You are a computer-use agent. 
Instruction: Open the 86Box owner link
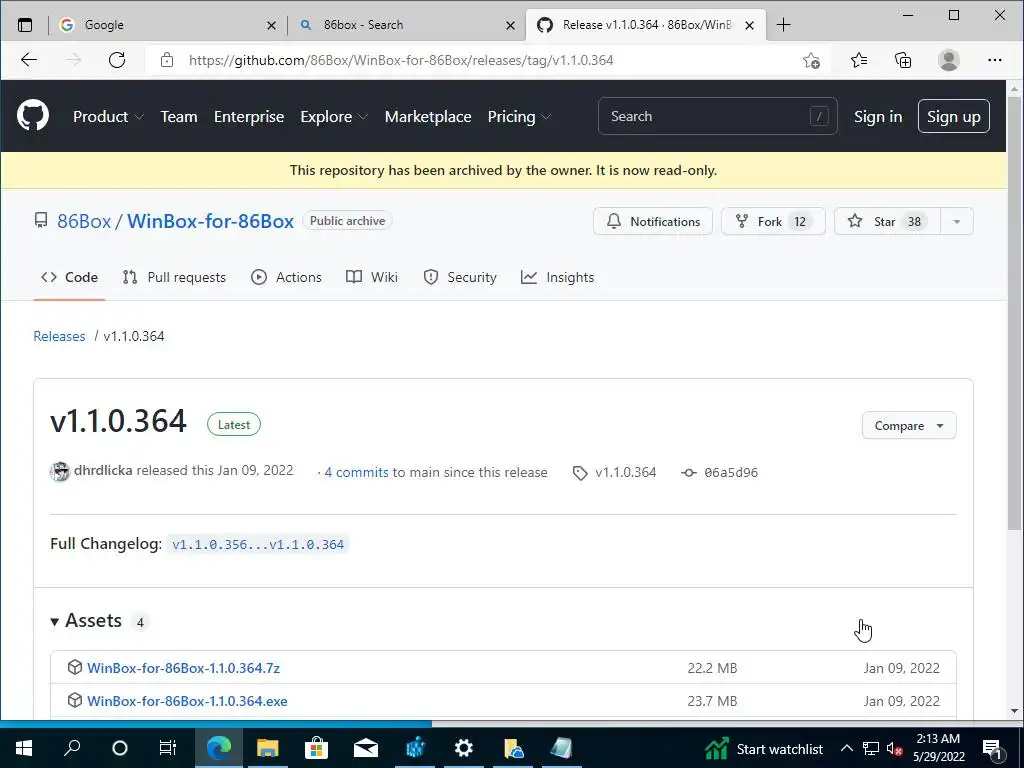point(84,221)
